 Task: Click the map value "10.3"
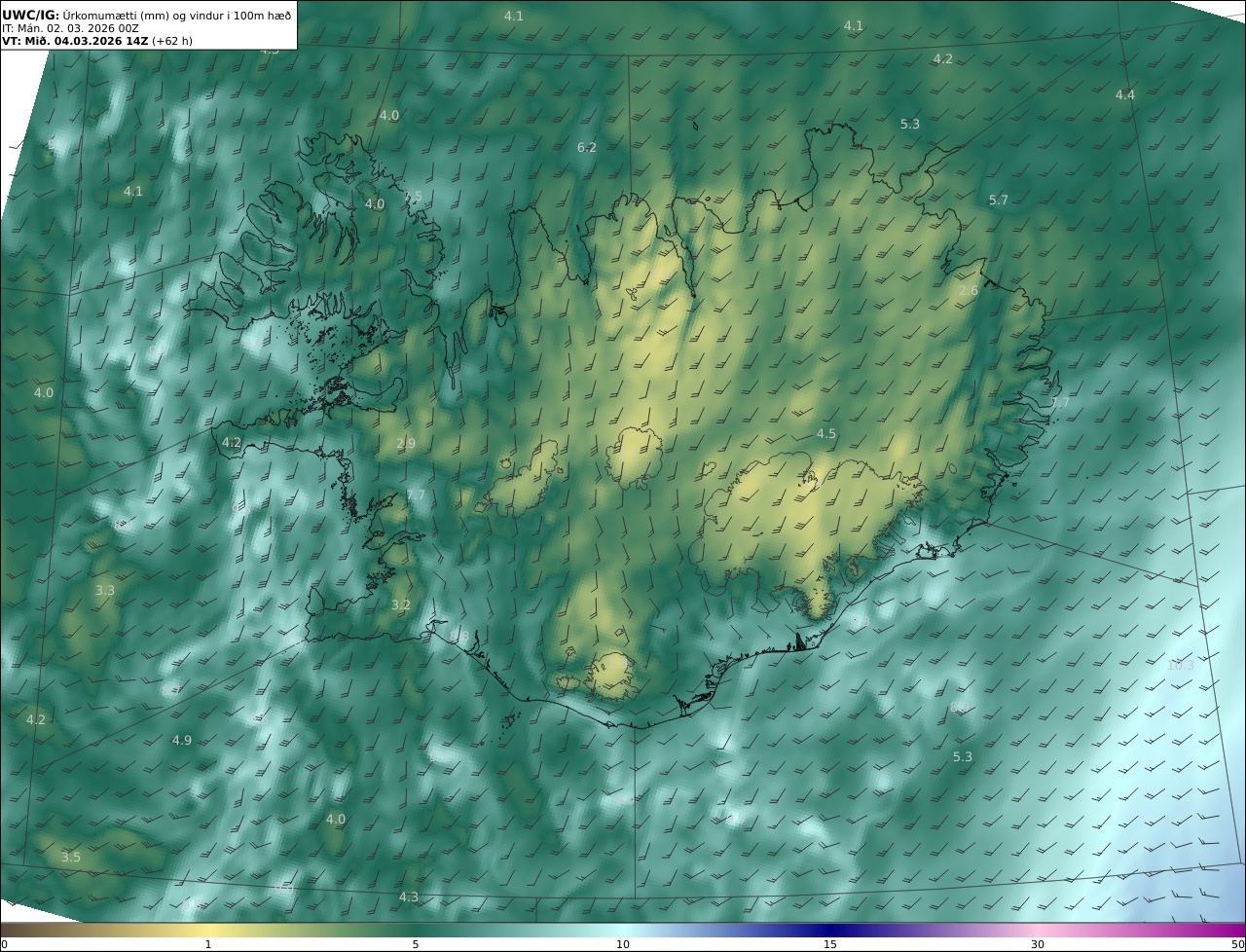click(x=1180, y=665)
